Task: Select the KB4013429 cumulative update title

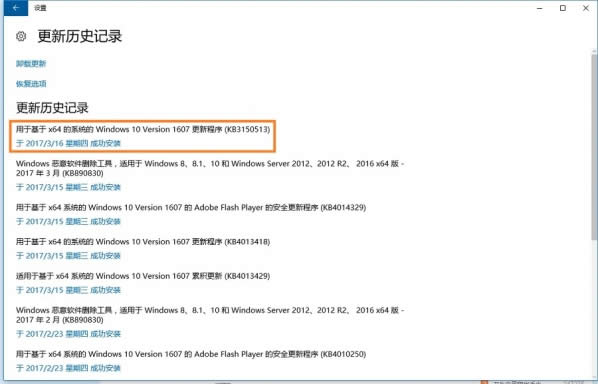Action: pyautogui.click(x=143, y=276)
